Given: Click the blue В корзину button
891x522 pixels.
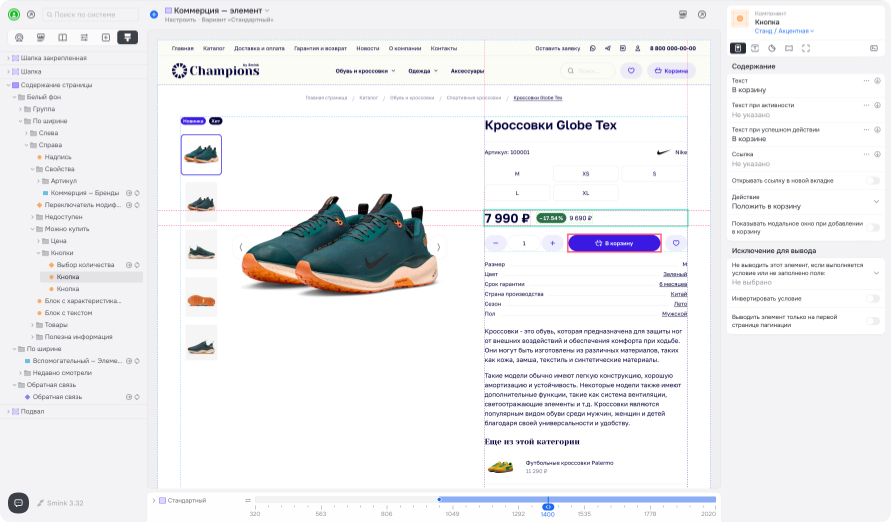Looking at the screenshot, I should pyautogui.click(x=614, y=243).
